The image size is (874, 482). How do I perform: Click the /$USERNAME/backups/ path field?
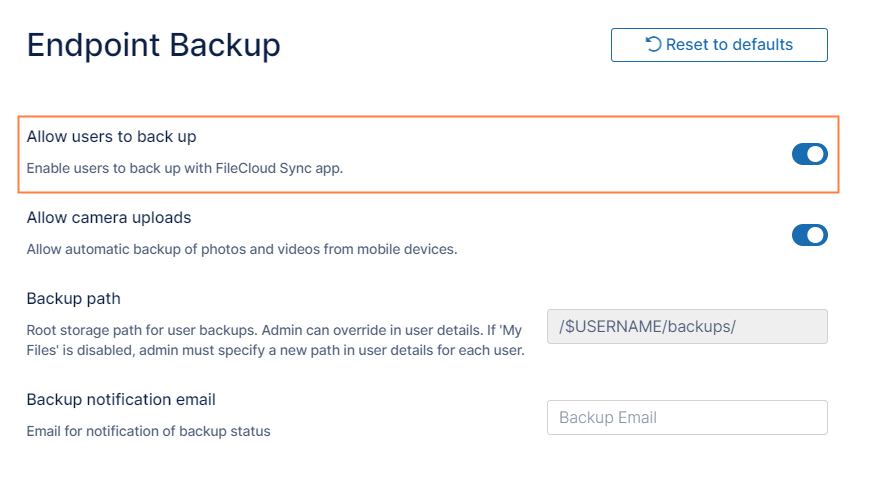(687, 327)
